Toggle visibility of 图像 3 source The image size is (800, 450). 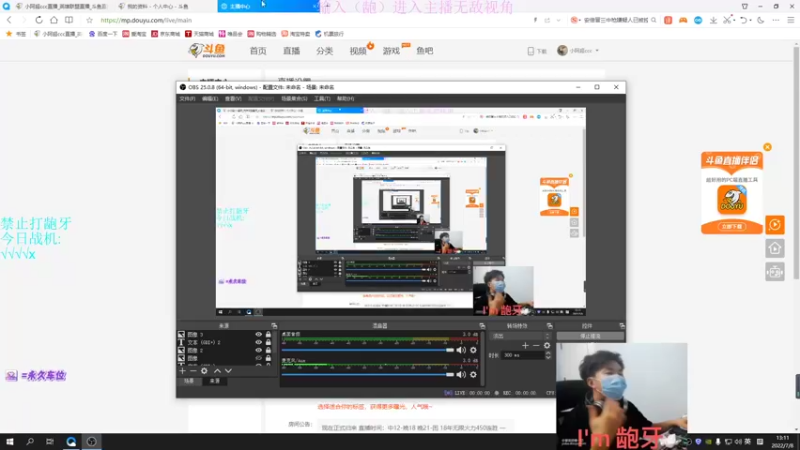(258, 335)
